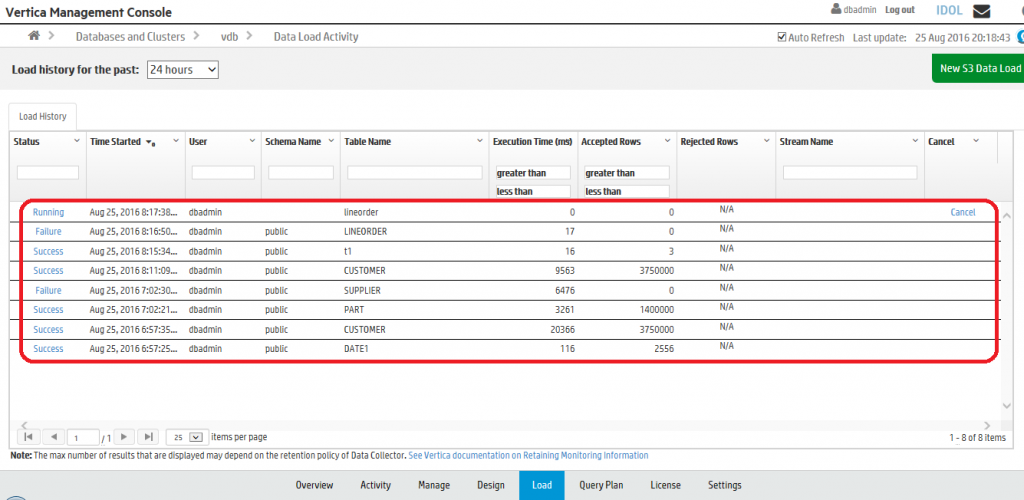Image resolution: width=1024 pixels, height=500 pixels.
Task: Switch to the Manage tab
Action: 434,485
